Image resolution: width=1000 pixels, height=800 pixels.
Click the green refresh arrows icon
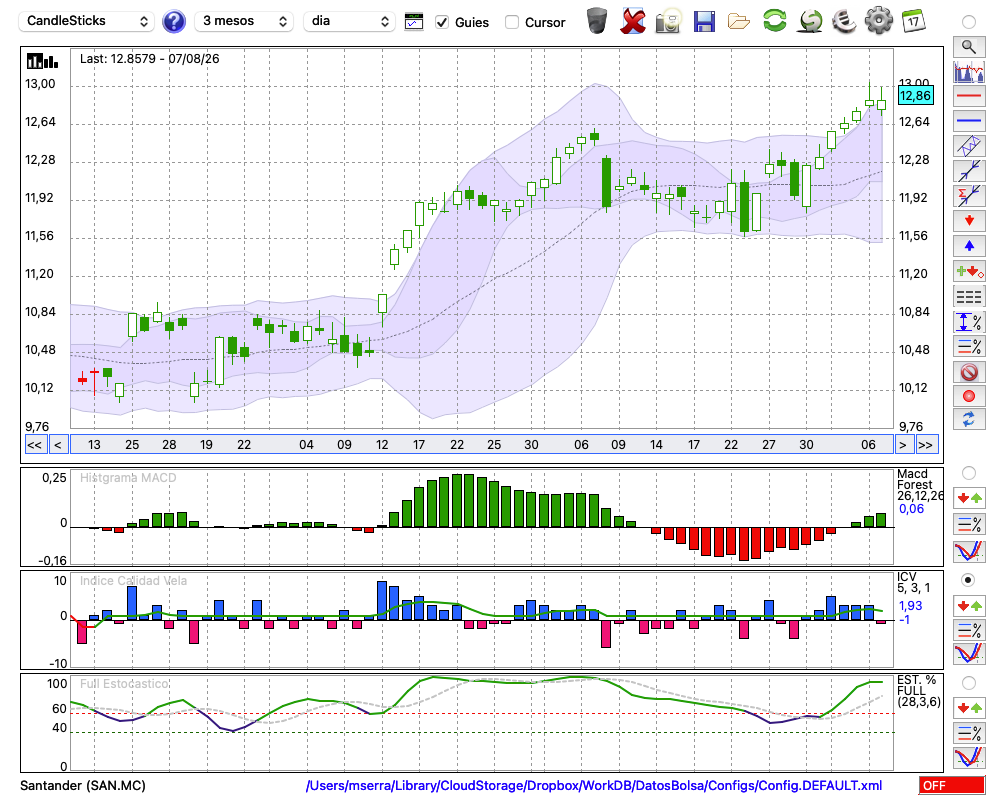[x=774, y=20]
